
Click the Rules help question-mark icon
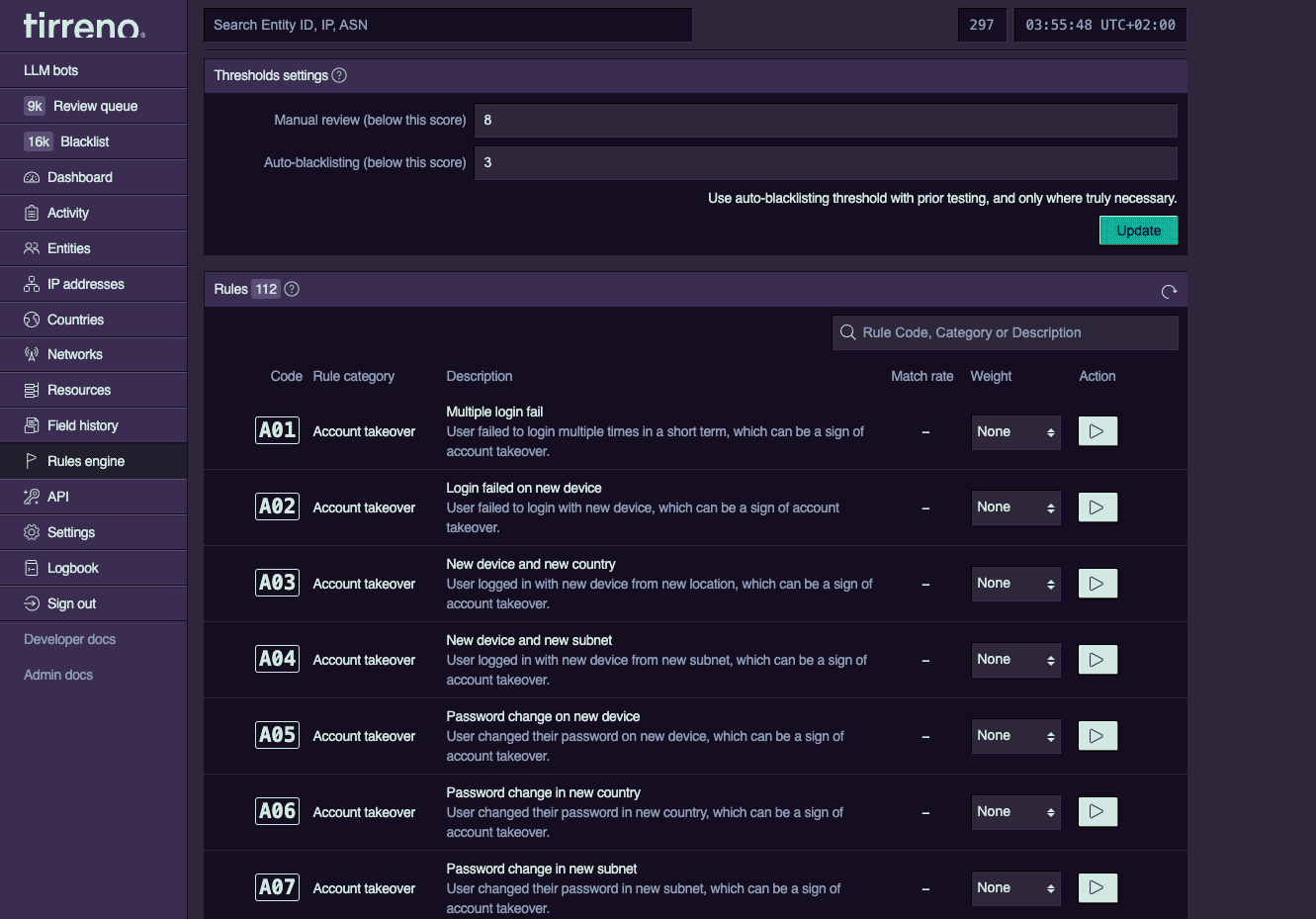click(292, 289)
